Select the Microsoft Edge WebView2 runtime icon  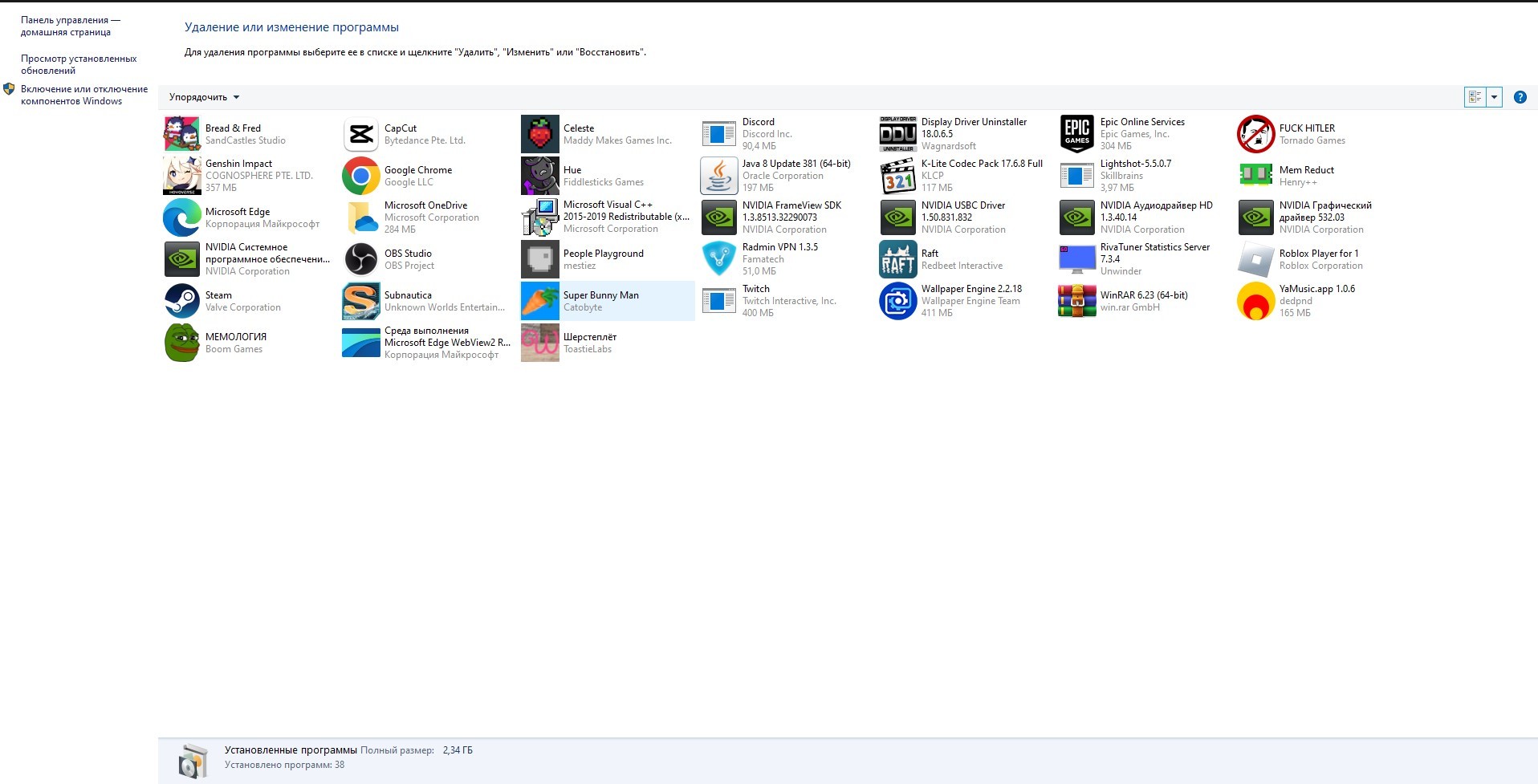click(361, 343)
